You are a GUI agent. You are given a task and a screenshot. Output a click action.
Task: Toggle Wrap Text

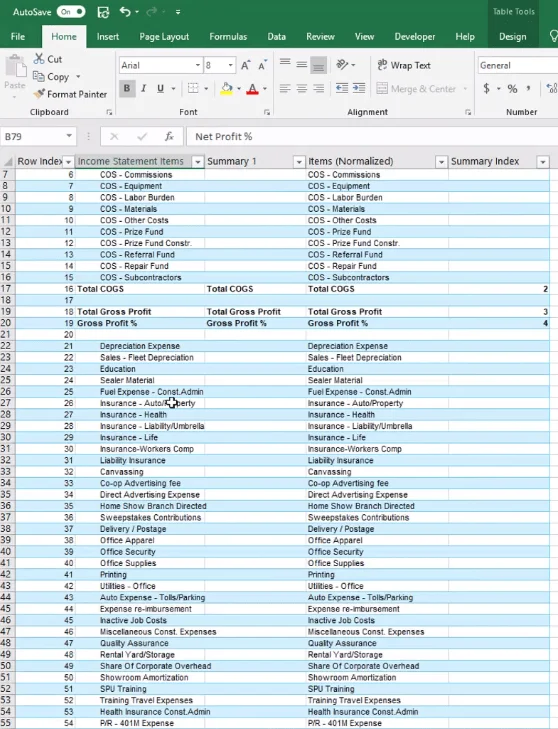(x=404, y=65)
